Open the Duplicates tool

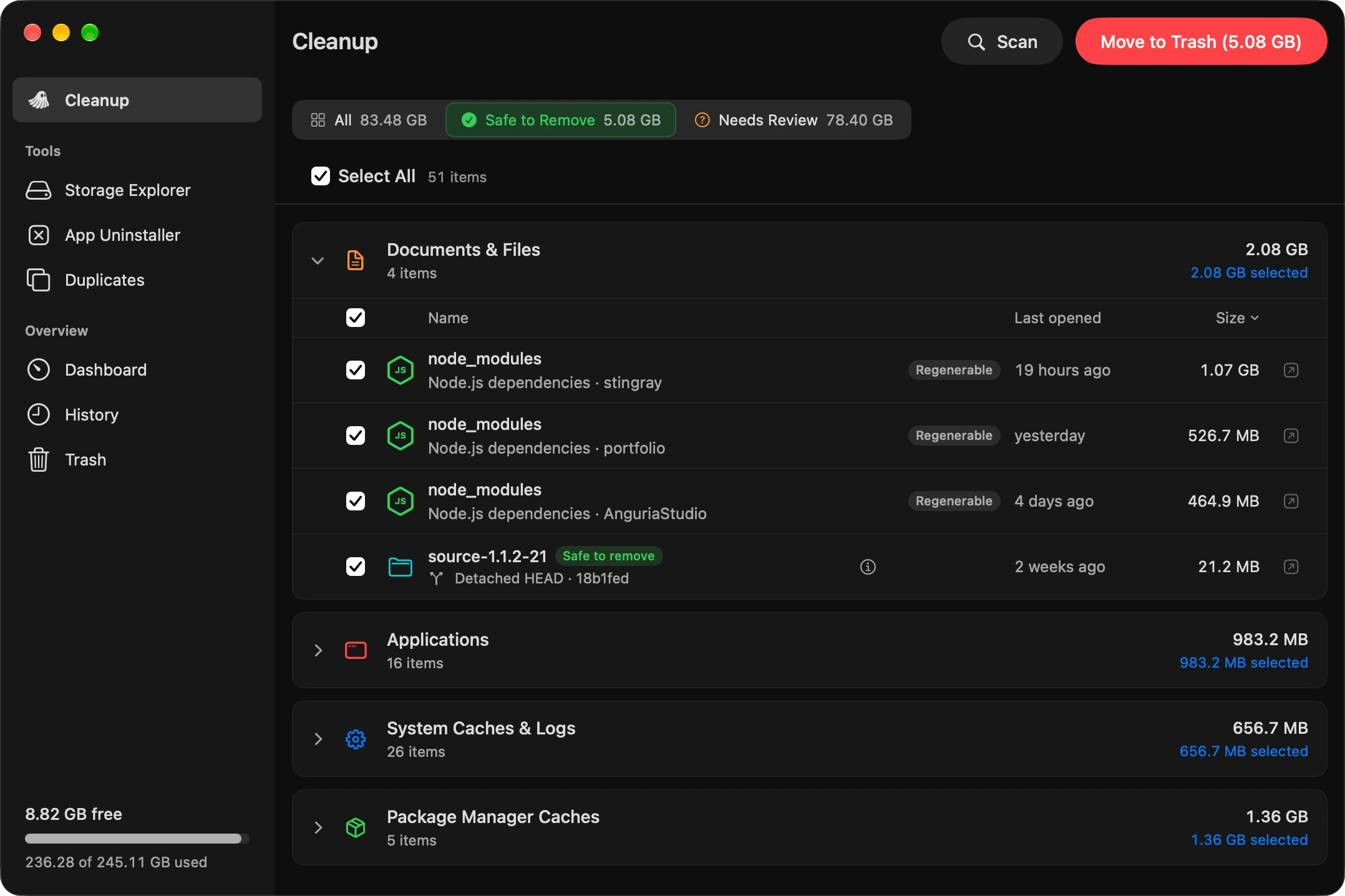(137, 280)
